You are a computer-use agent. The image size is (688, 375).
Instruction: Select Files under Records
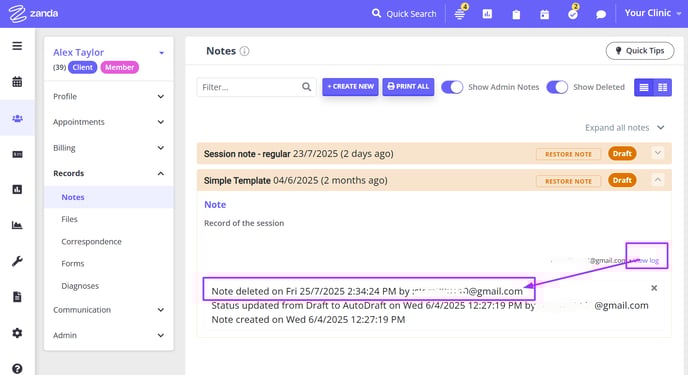(69, 219)
